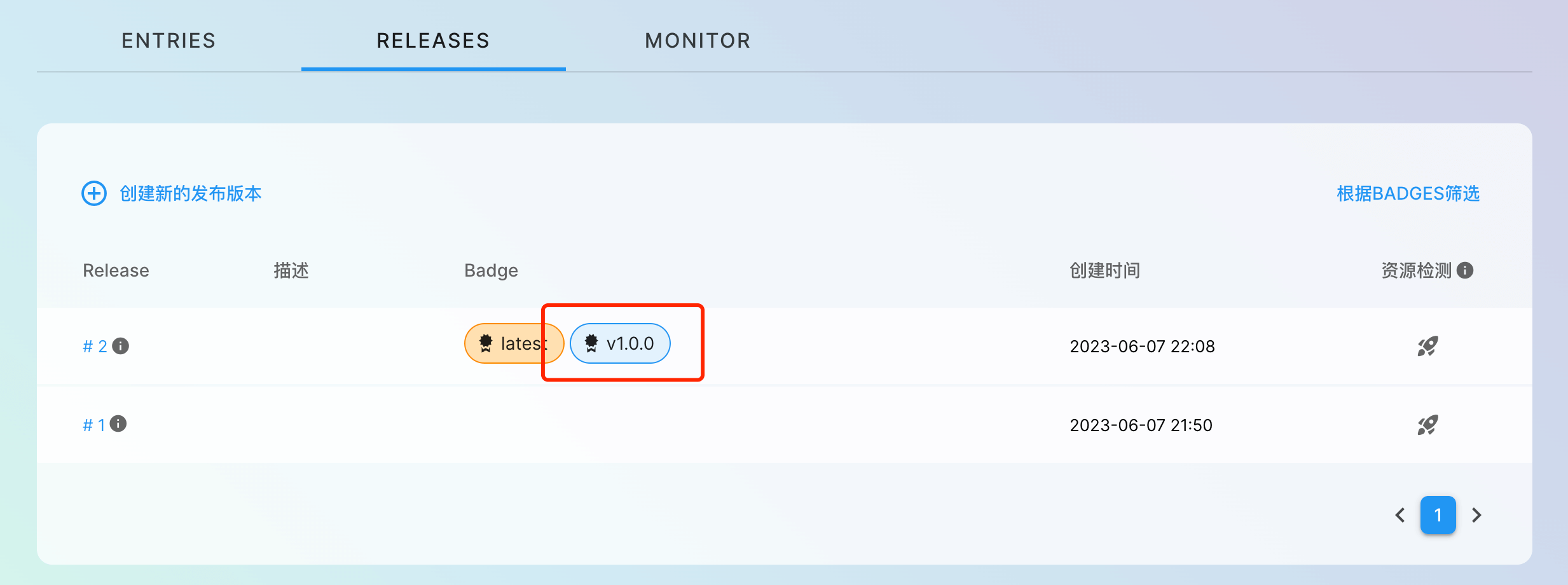The width and height of the screenshot is (1568, 585).
Task: Switch to the ENTRIES tab
Action: click(168, 41)
